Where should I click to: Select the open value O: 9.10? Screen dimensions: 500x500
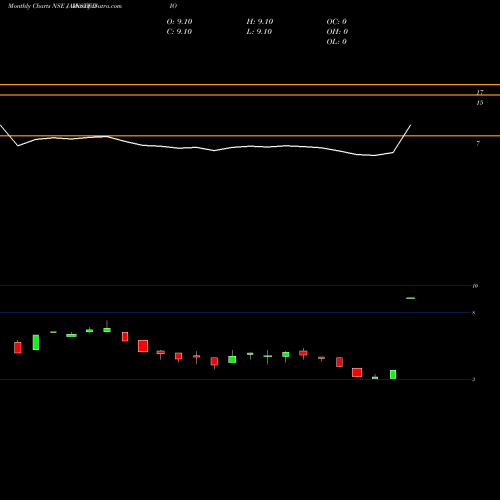[179, 22]
